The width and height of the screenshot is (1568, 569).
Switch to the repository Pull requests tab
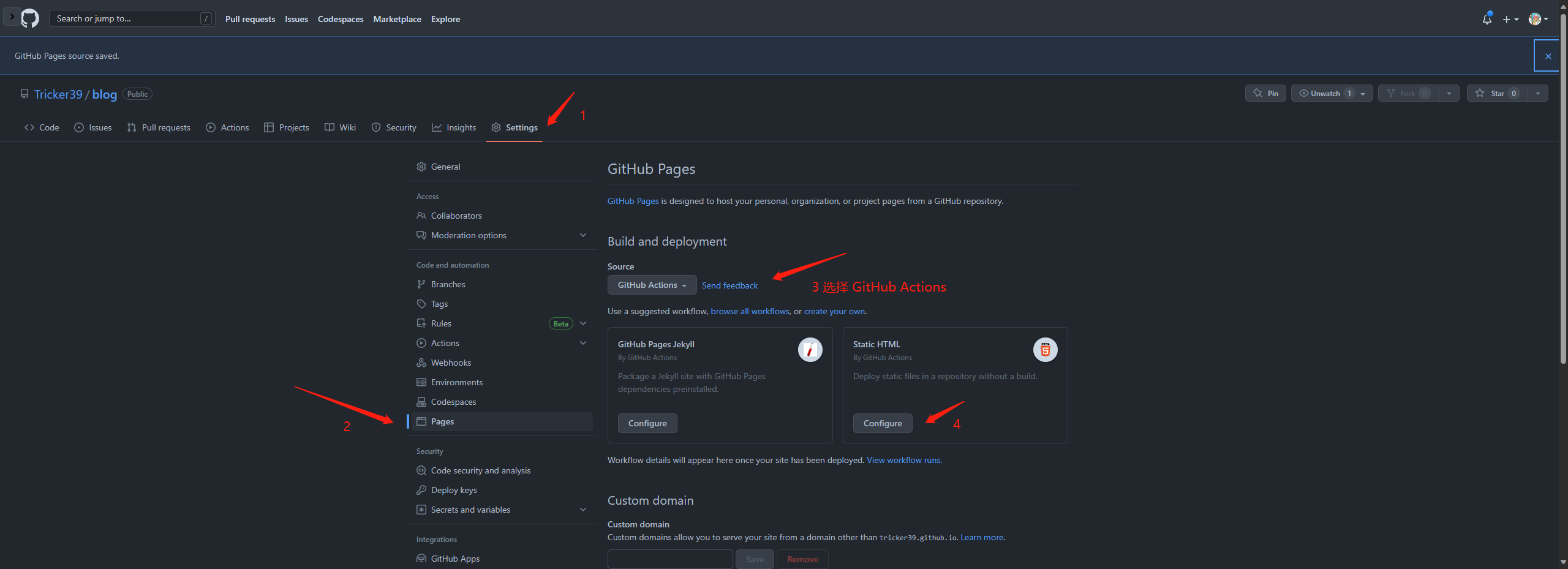click(x=159, y=127)
